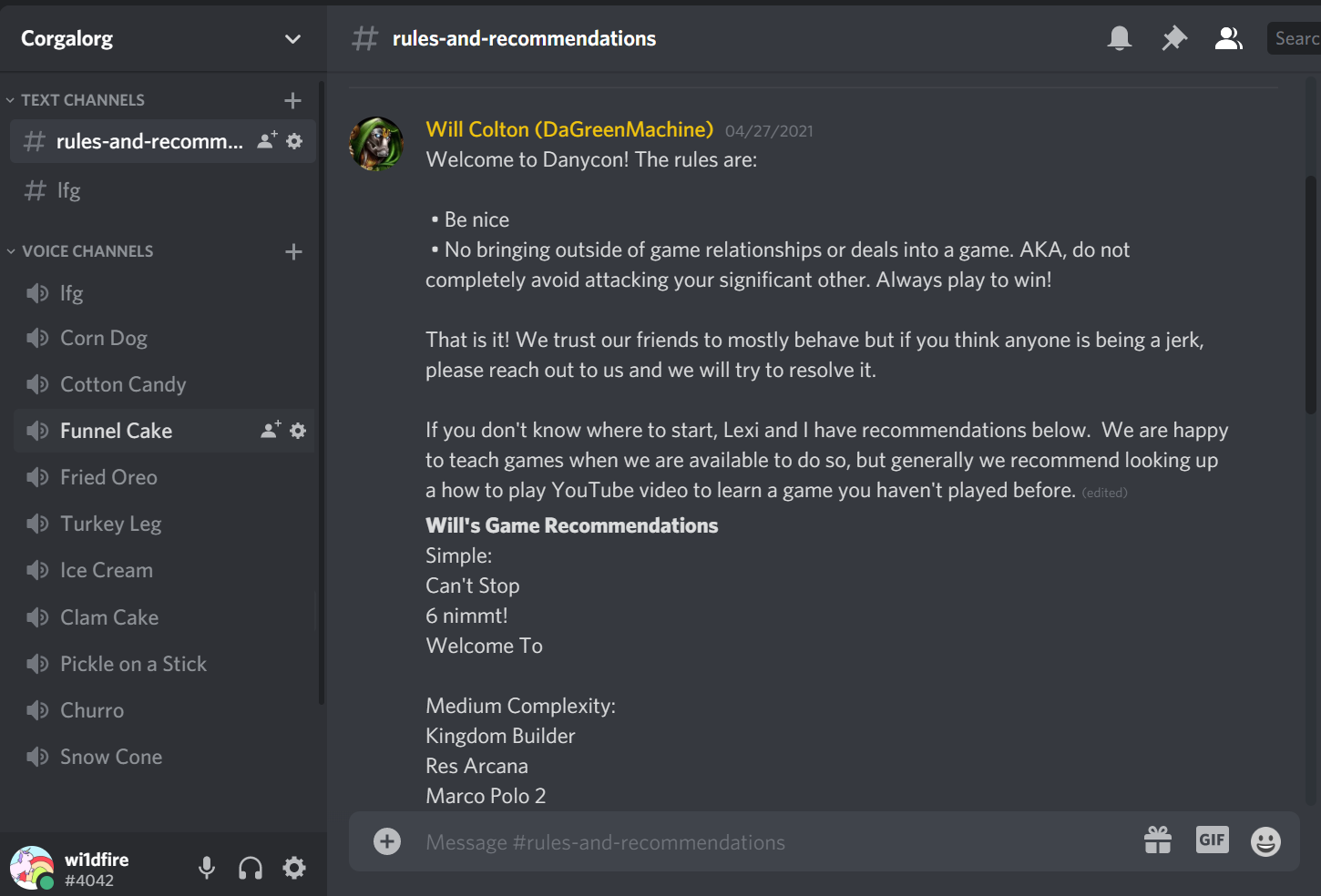The height and width of the screenshot is (896, 1321).
Task: Join the Cotton Candy voice channel
Action: [x=164, y=384]
